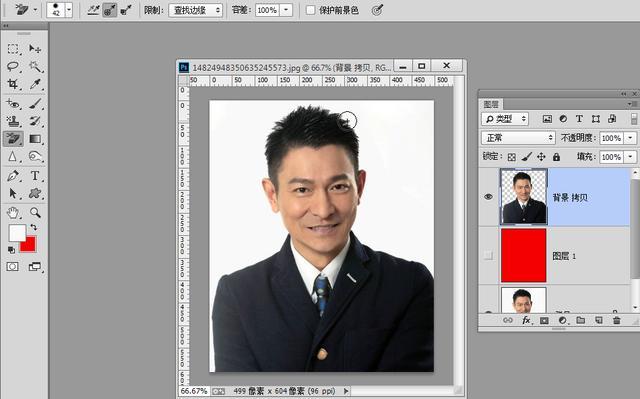Open the 限制 查找边缘 dropdown
640x399 pixels.
(x=196, y=10)
